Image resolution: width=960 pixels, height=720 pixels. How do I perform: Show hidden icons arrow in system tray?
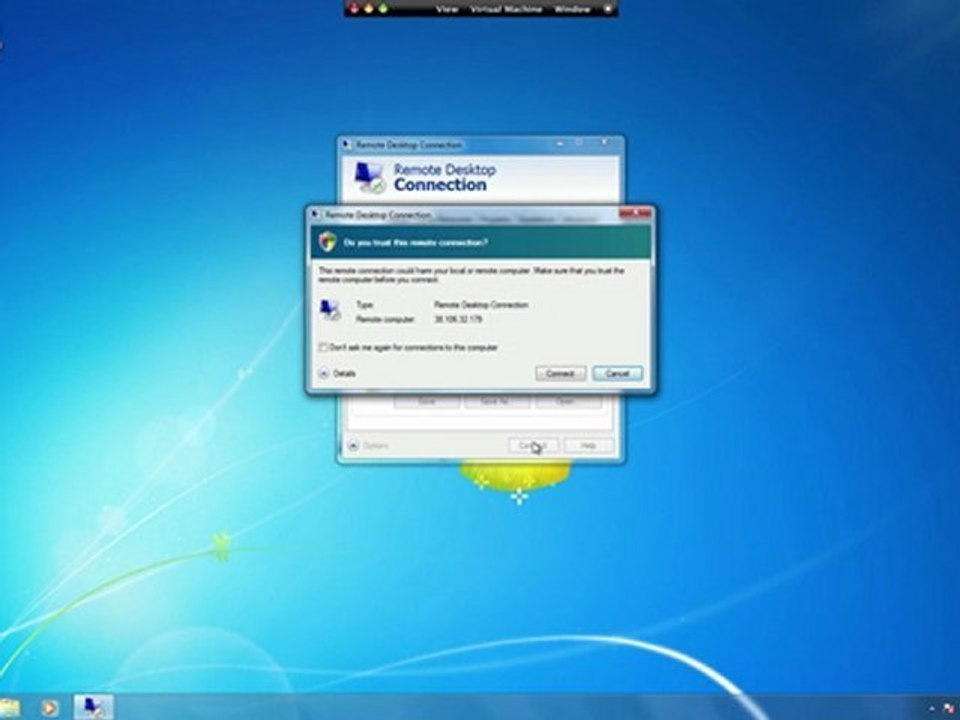click(931, 708)
